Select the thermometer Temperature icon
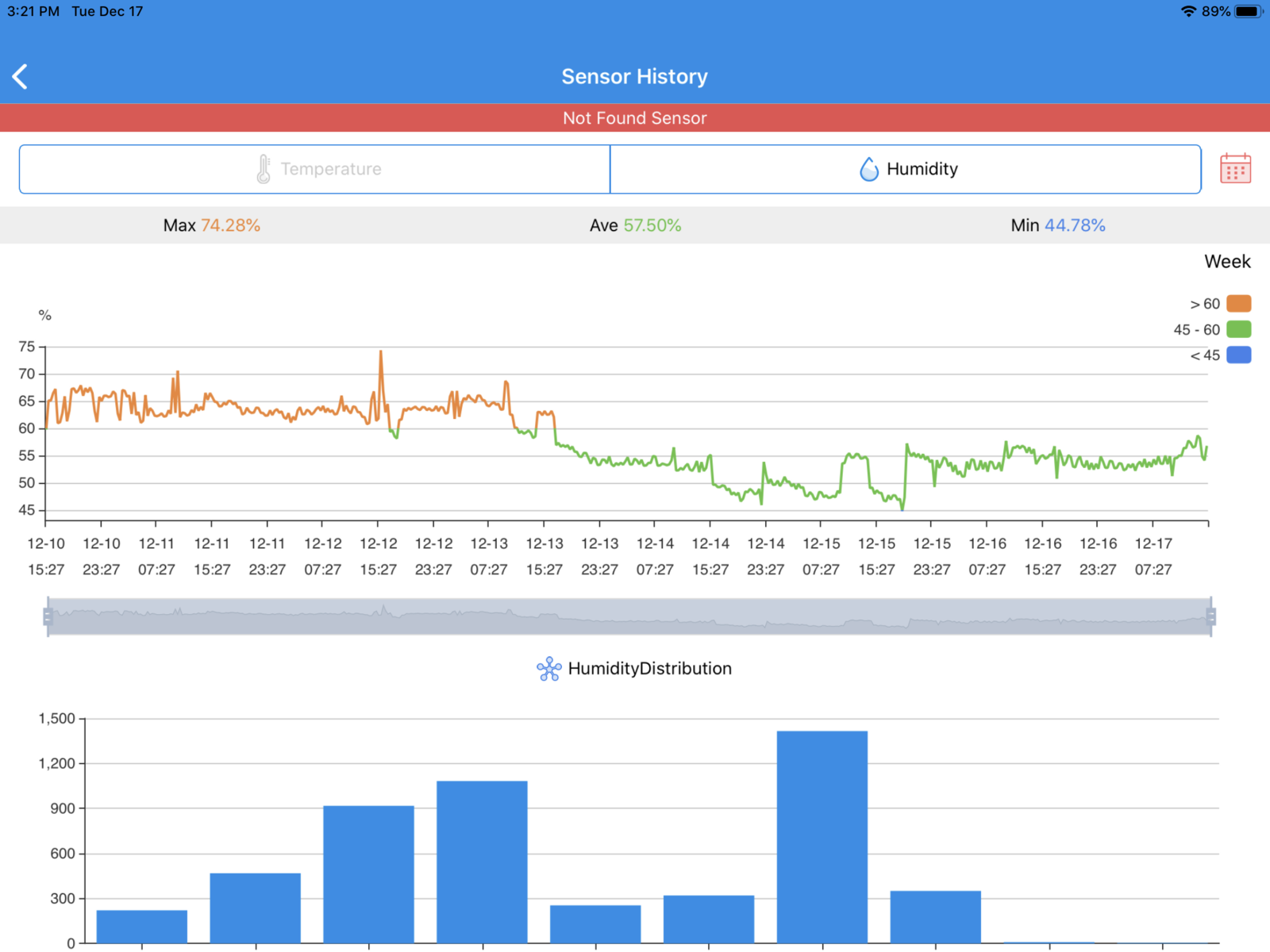Image resolution: width=1270 pixels, height=952 pixels. (264, 169)
